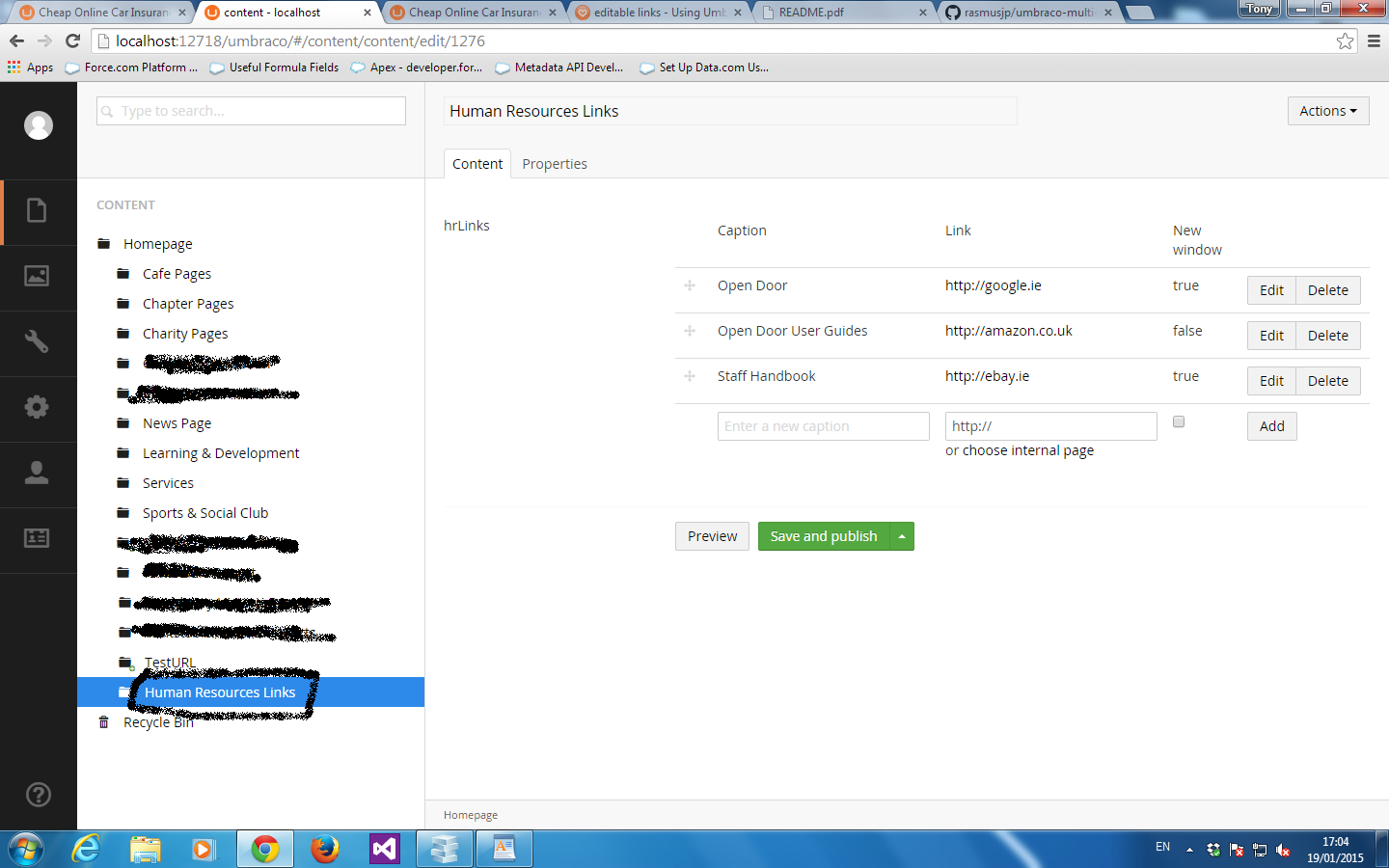
Task: Open Firefox from the Windows taskbar
Action: coord(325,849)
